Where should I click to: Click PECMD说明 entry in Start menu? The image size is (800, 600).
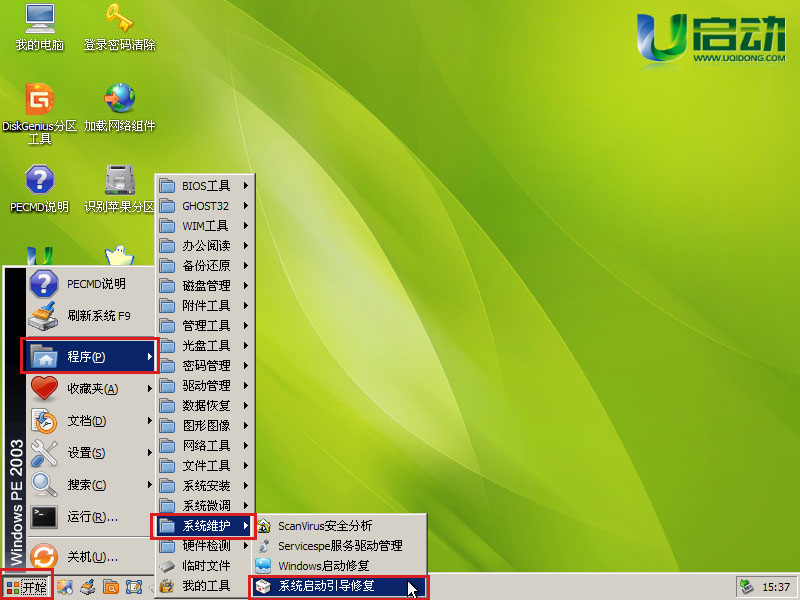pyautogui.click(x=90, y=284)
